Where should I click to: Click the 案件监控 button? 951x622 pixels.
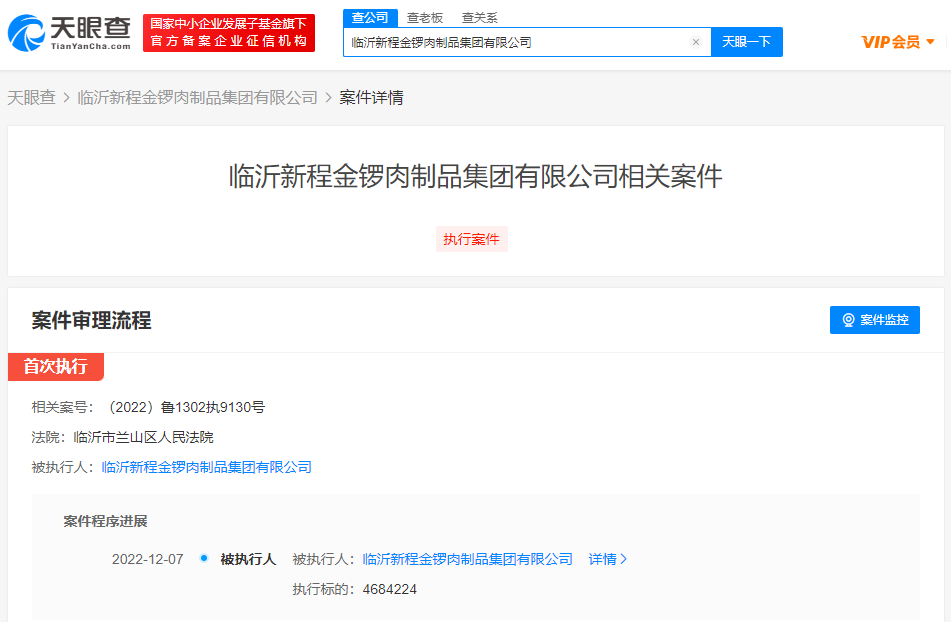click(874, 319)
